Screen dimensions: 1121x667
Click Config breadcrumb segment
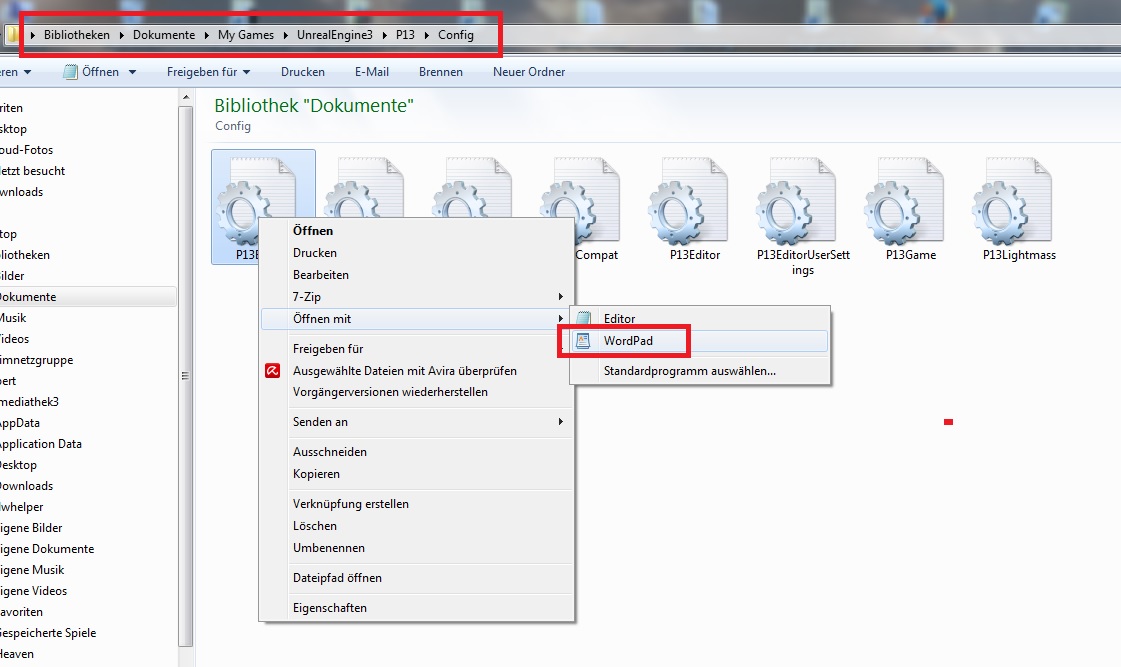(456, 35)
